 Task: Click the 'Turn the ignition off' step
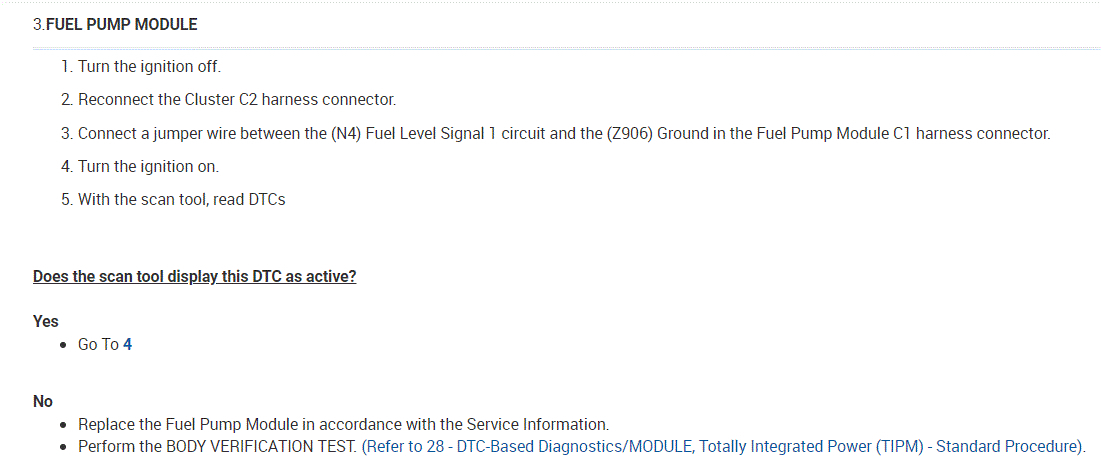click(x=149, y=67)
